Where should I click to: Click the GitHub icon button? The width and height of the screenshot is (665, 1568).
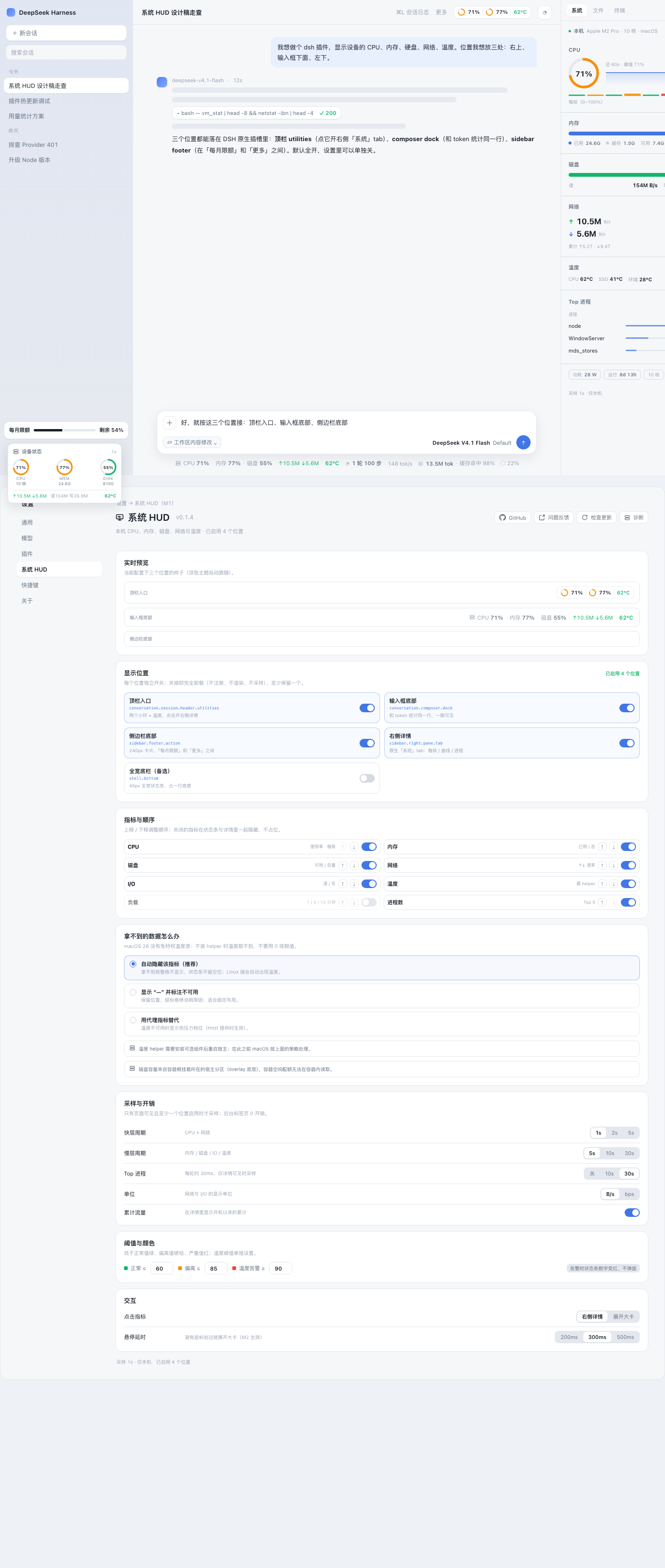click(x=512, y=517)
